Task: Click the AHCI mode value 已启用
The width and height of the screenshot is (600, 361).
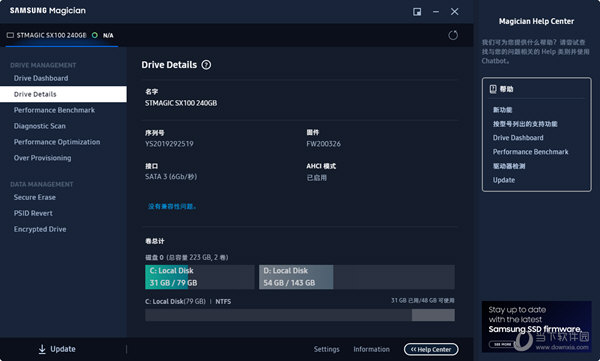Action: tap(316, 178)
